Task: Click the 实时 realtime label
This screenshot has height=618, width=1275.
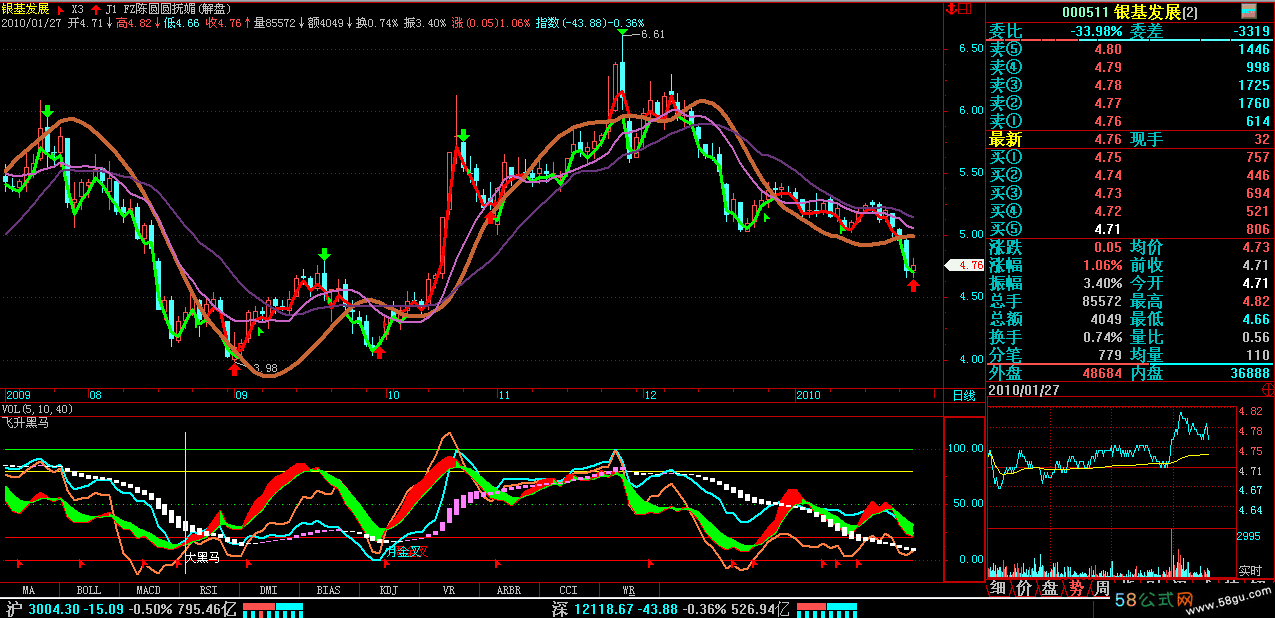Action: [1251, 572]
